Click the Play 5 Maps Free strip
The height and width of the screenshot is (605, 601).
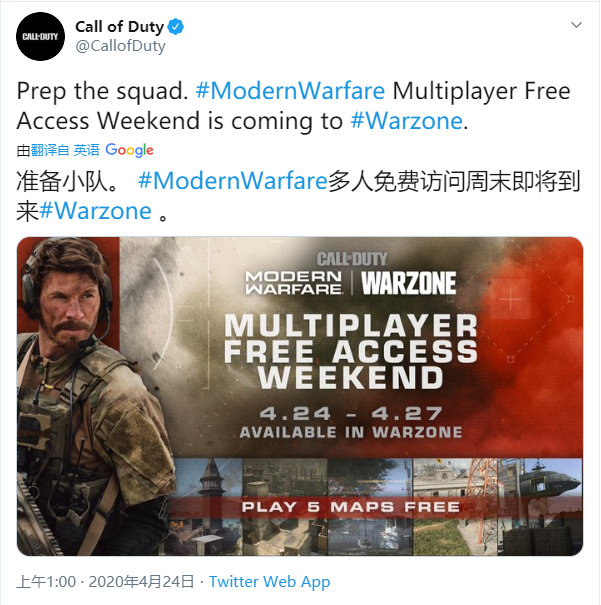pos(351,507)
